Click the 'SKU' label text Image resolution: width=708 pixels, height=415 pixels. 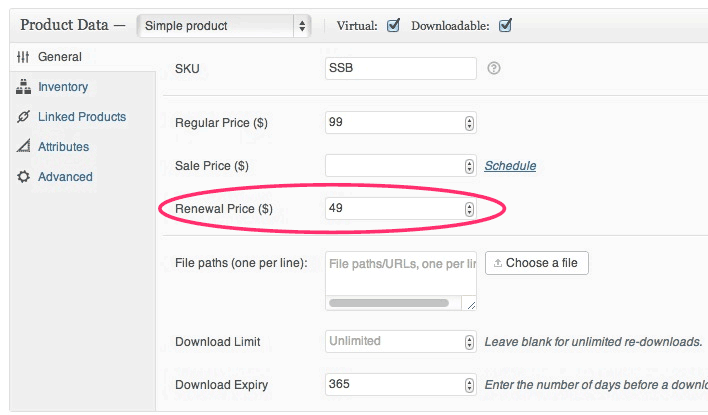[x=187, y=69]
